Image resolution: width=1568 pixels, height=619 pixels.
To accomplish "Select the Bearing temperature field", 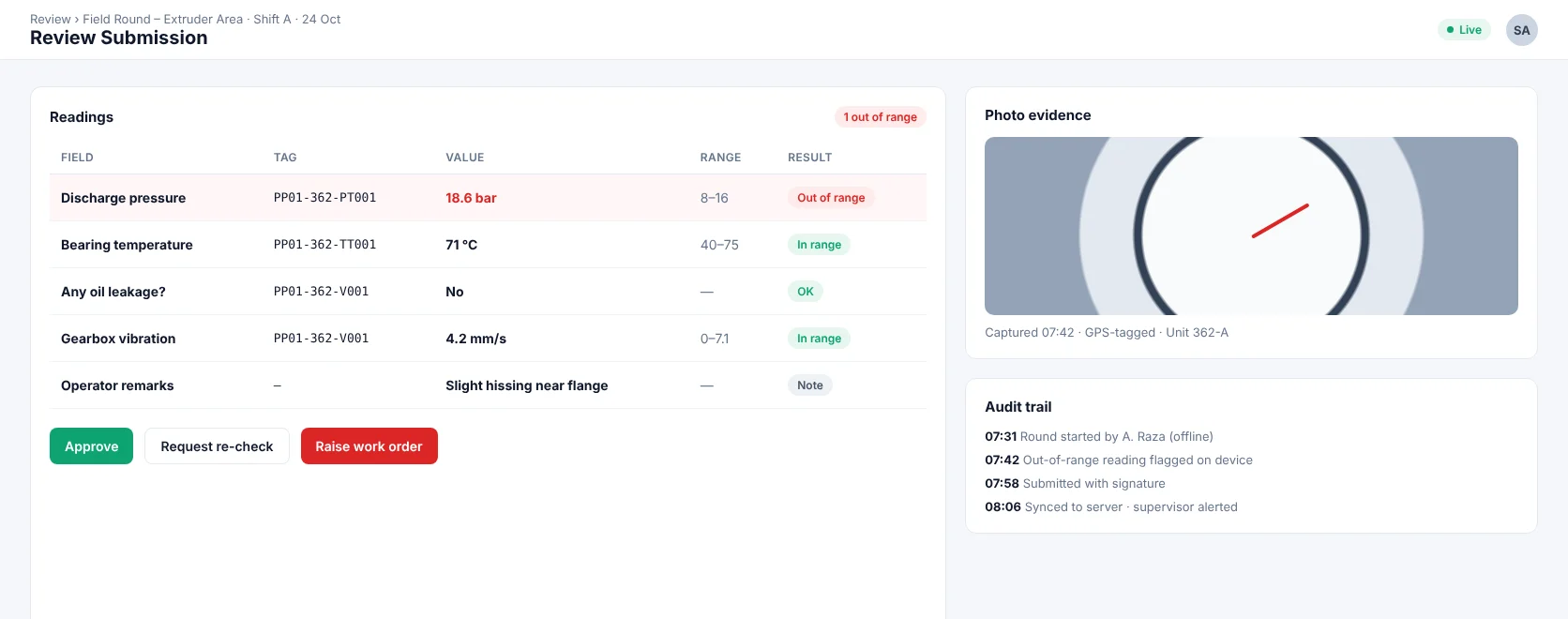I will [x=127, y=245].
